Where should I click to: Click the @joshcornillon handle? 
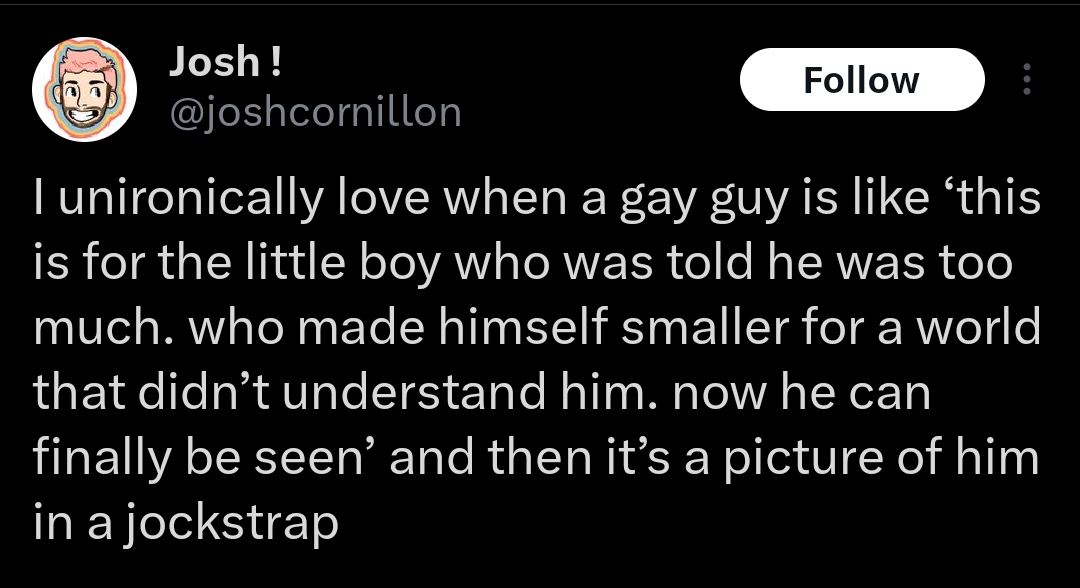(x=315, y=112)
